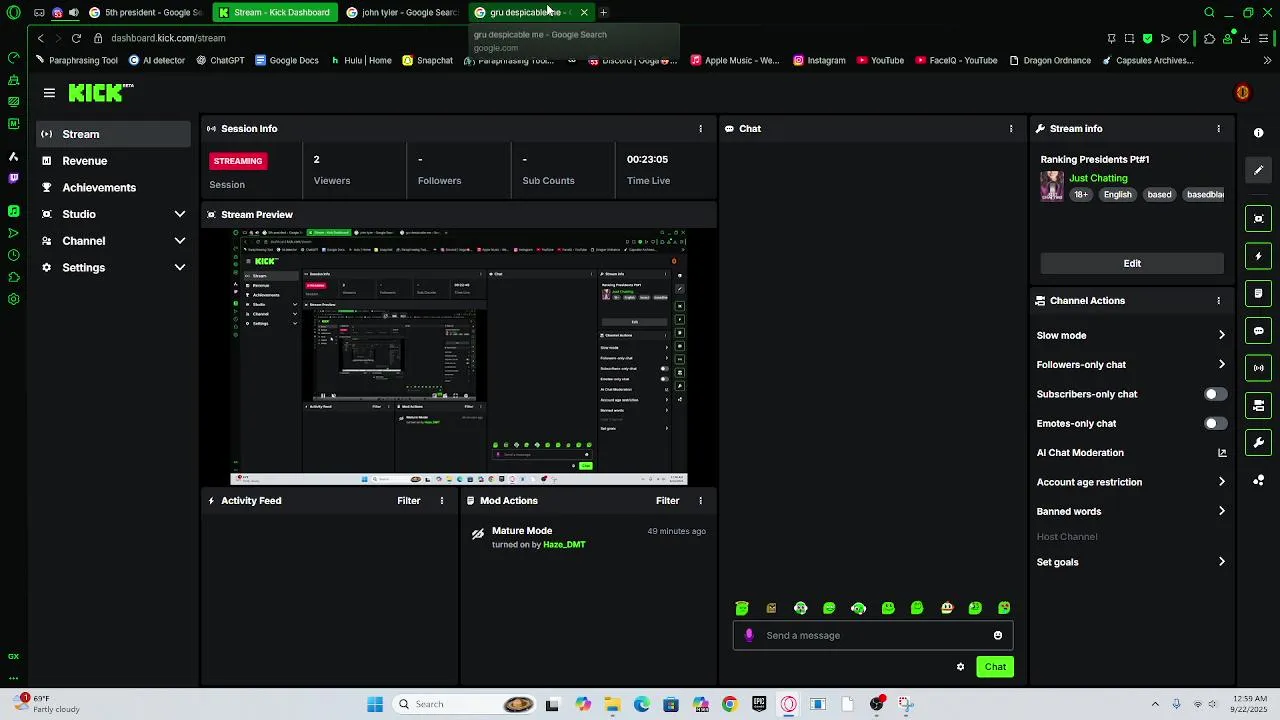The width and height of the screenshot is (1280, 720).
Task: Click the info icon in right toolbar
Action: point(1258,132)
